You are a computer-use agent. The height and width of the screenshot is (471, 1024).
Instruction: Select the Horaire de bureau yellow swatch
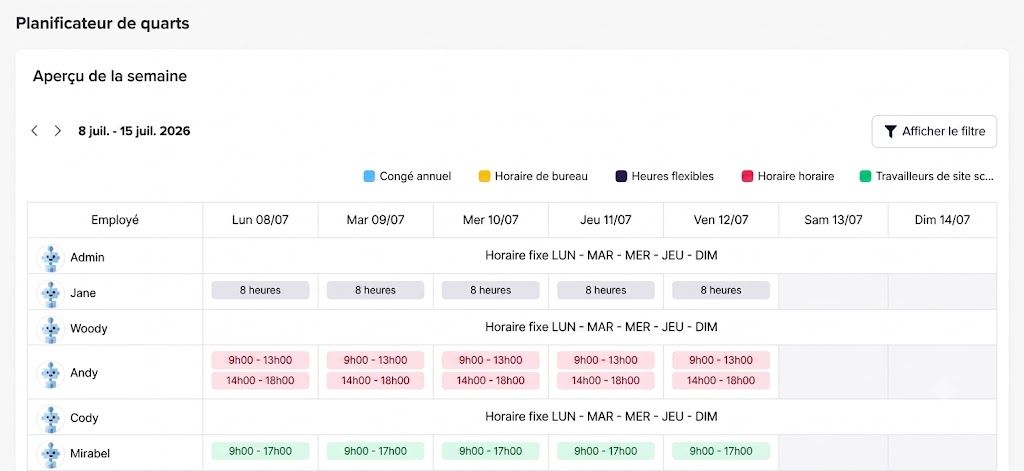coord(485,176)
